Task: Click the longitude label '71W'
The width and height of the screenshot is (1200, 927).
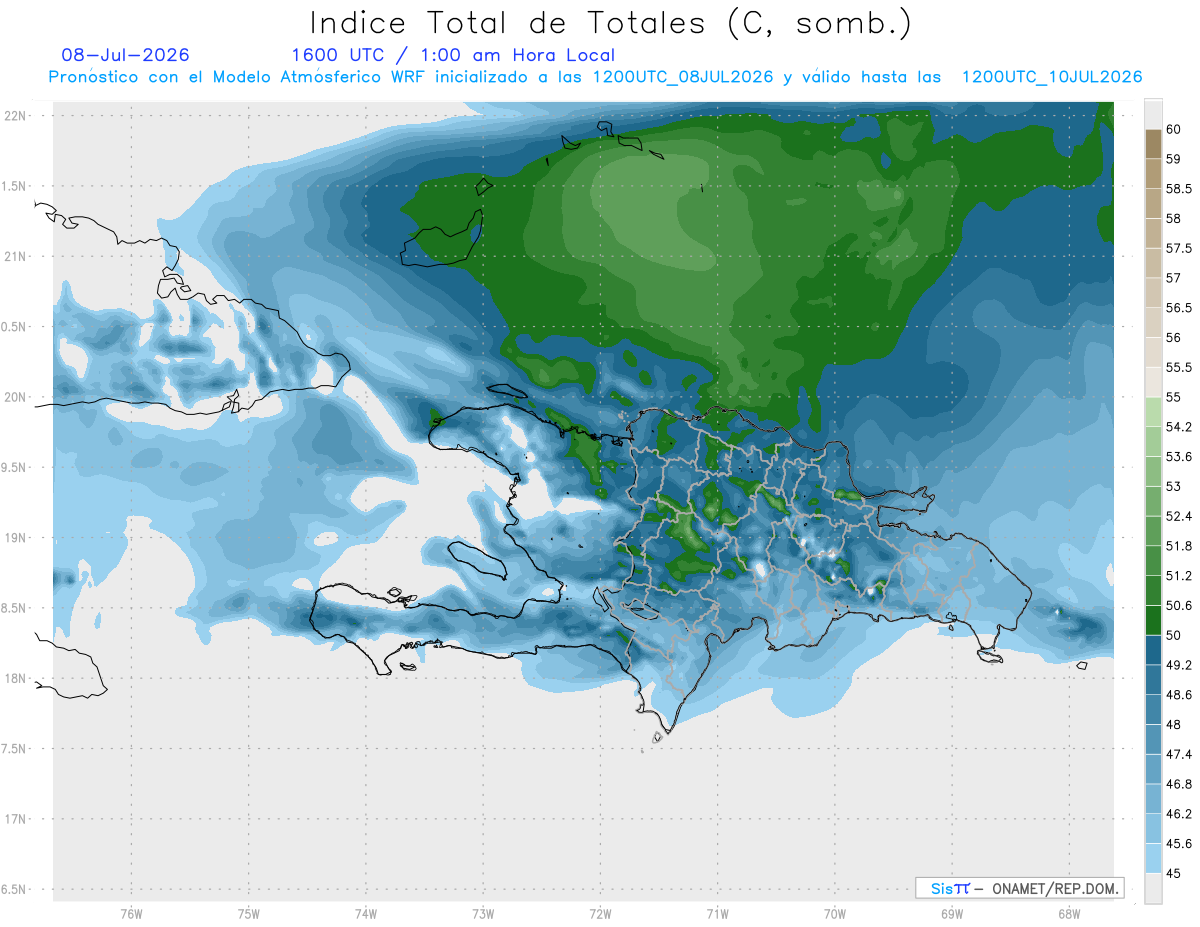Action: (x=717, y=913)
